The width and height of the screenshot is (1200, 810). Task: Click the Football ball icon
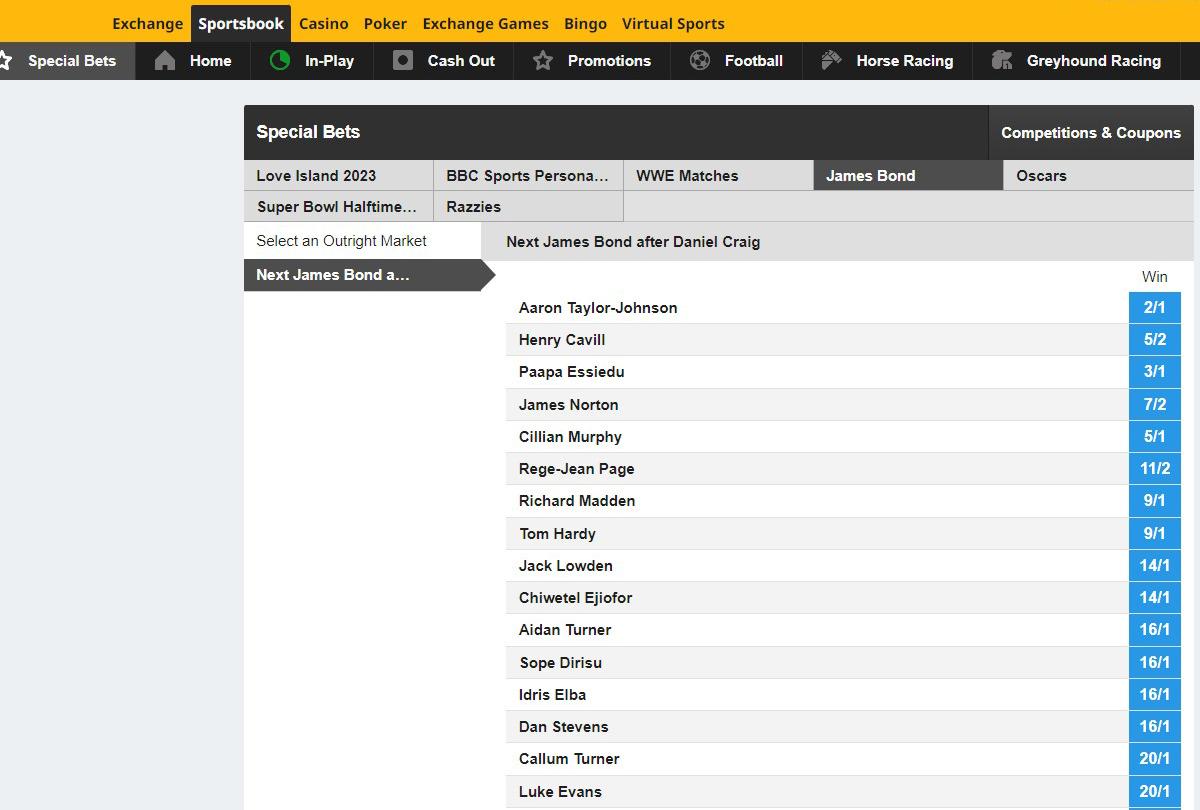click(x=700, y=61)
